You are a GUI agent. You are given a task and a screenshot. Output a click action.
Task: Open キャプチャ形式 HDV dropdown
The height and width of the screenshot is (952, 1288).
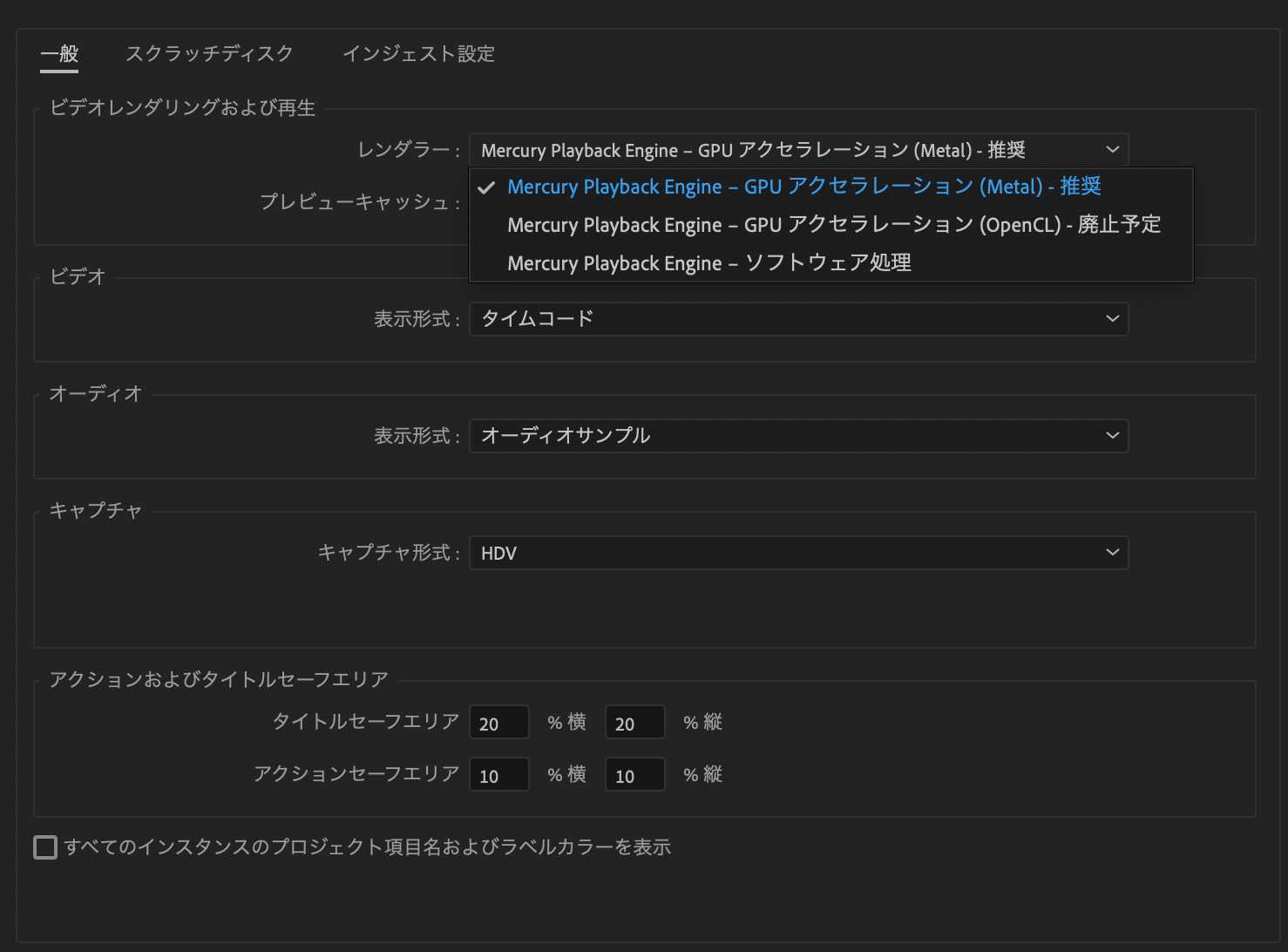[798, 553]
